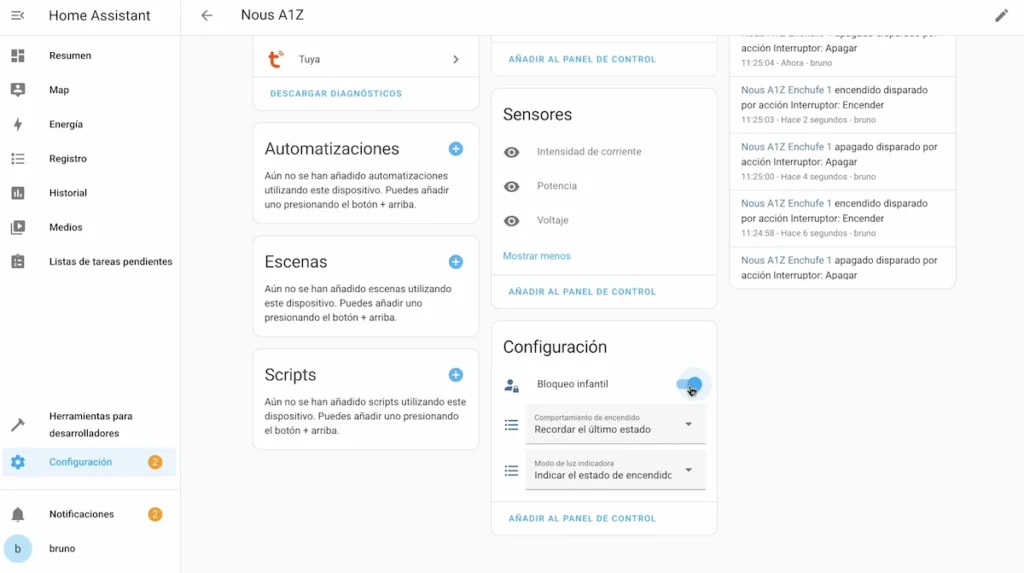Toggle the Bloqueo infantil switch

pyautogui.click(x=689, y=384)
